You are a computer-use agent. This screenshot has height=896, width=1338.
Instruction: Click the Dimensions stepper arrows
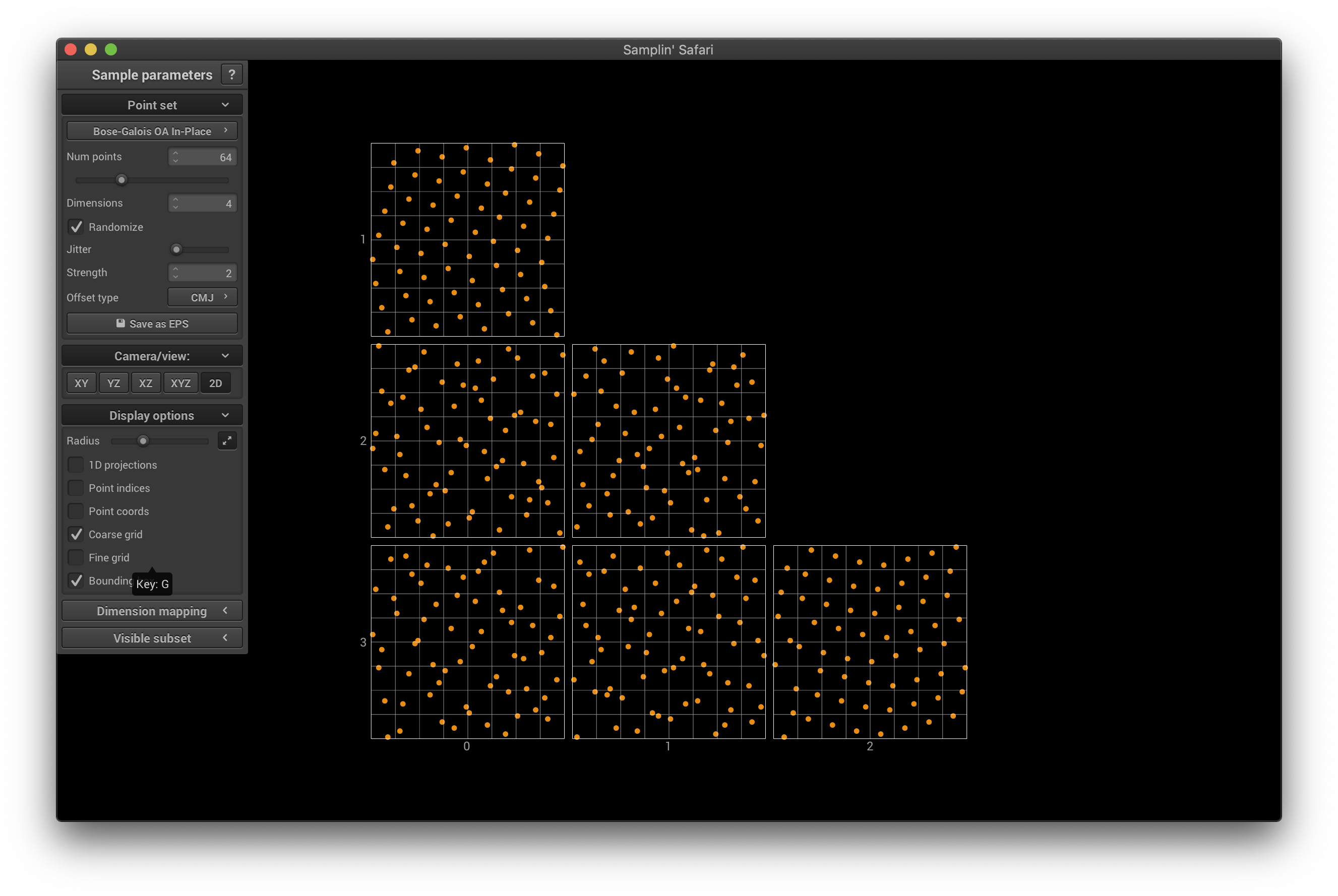pyautogui.click(x=175, y=203)
